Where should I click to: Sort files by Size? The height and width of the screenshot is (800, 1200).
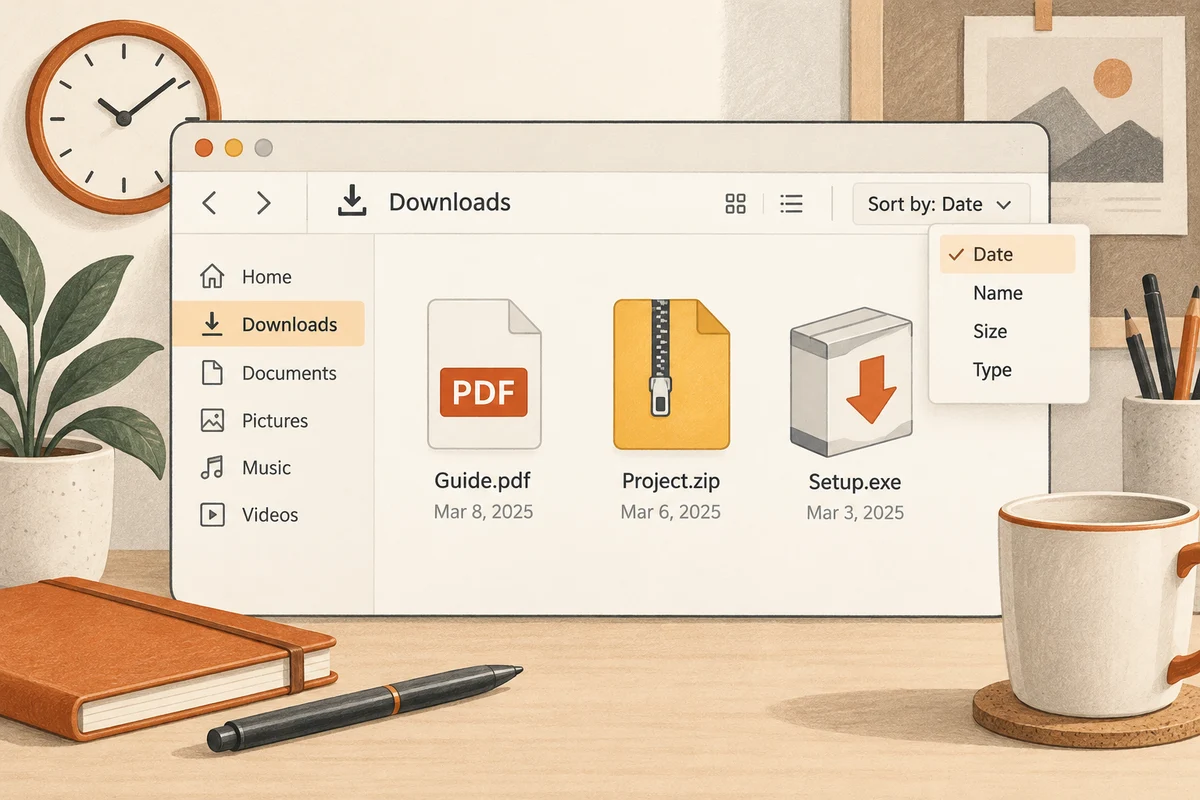990,331
